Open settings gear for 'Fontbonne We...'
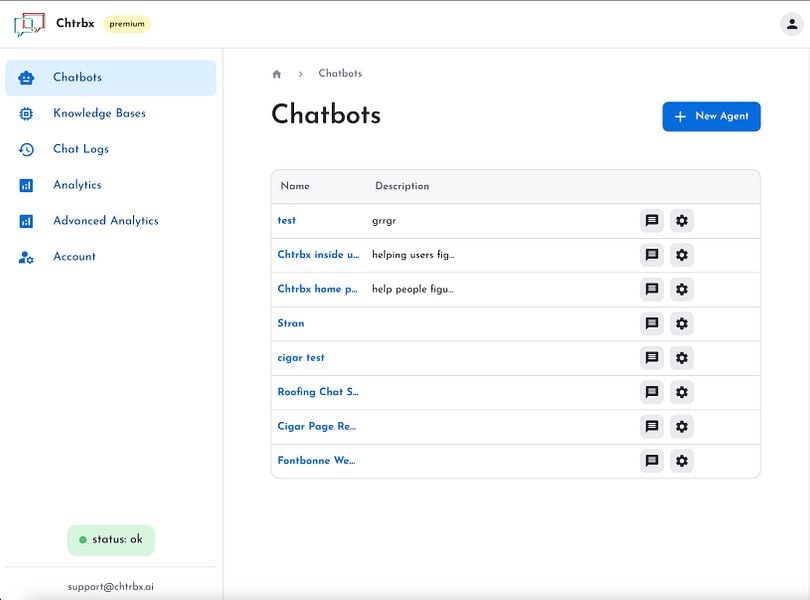810x600 pixels. [682, 460]
